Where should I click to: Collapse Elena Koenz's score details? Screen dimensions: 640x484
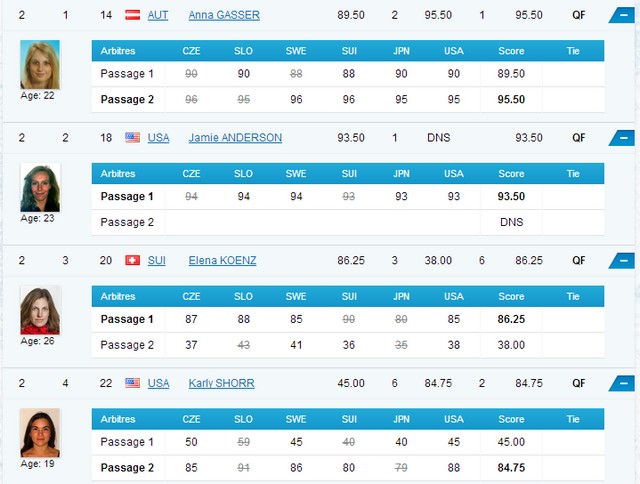(623, 261)
